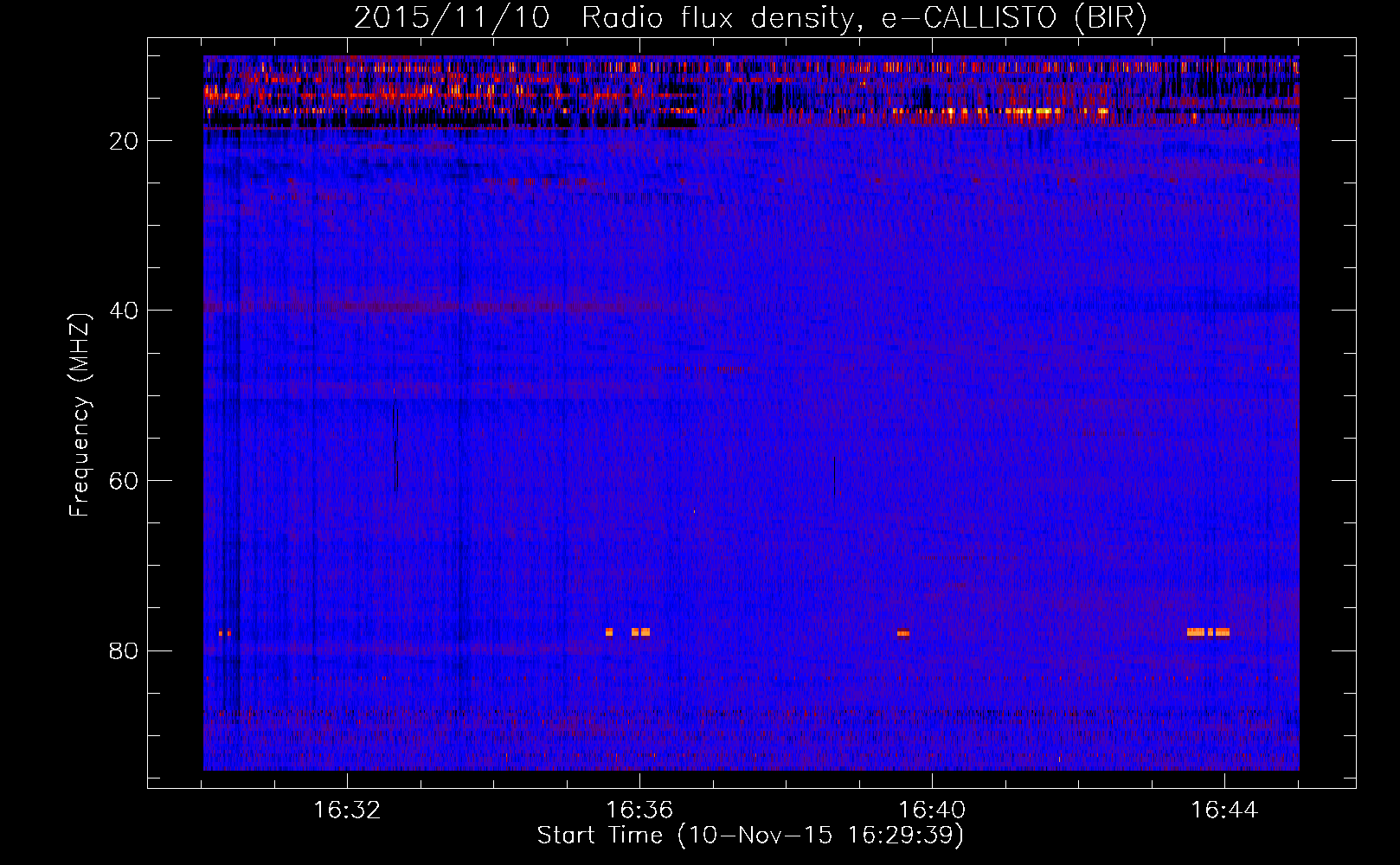Viewport: 1400px width, 865px height.
Task: Select the 16:36 time tick label
Action: (639, 811)
